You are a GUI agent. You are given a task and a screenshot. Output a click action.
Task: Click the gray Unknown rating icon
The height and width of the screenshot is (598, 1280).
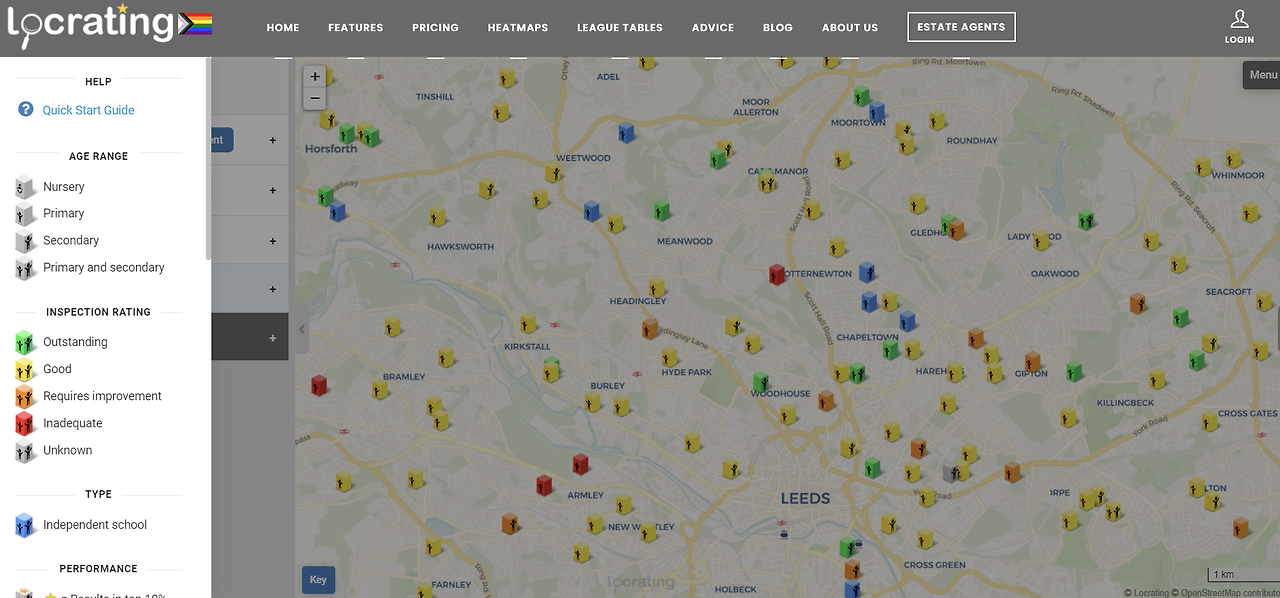click(25, 450)
